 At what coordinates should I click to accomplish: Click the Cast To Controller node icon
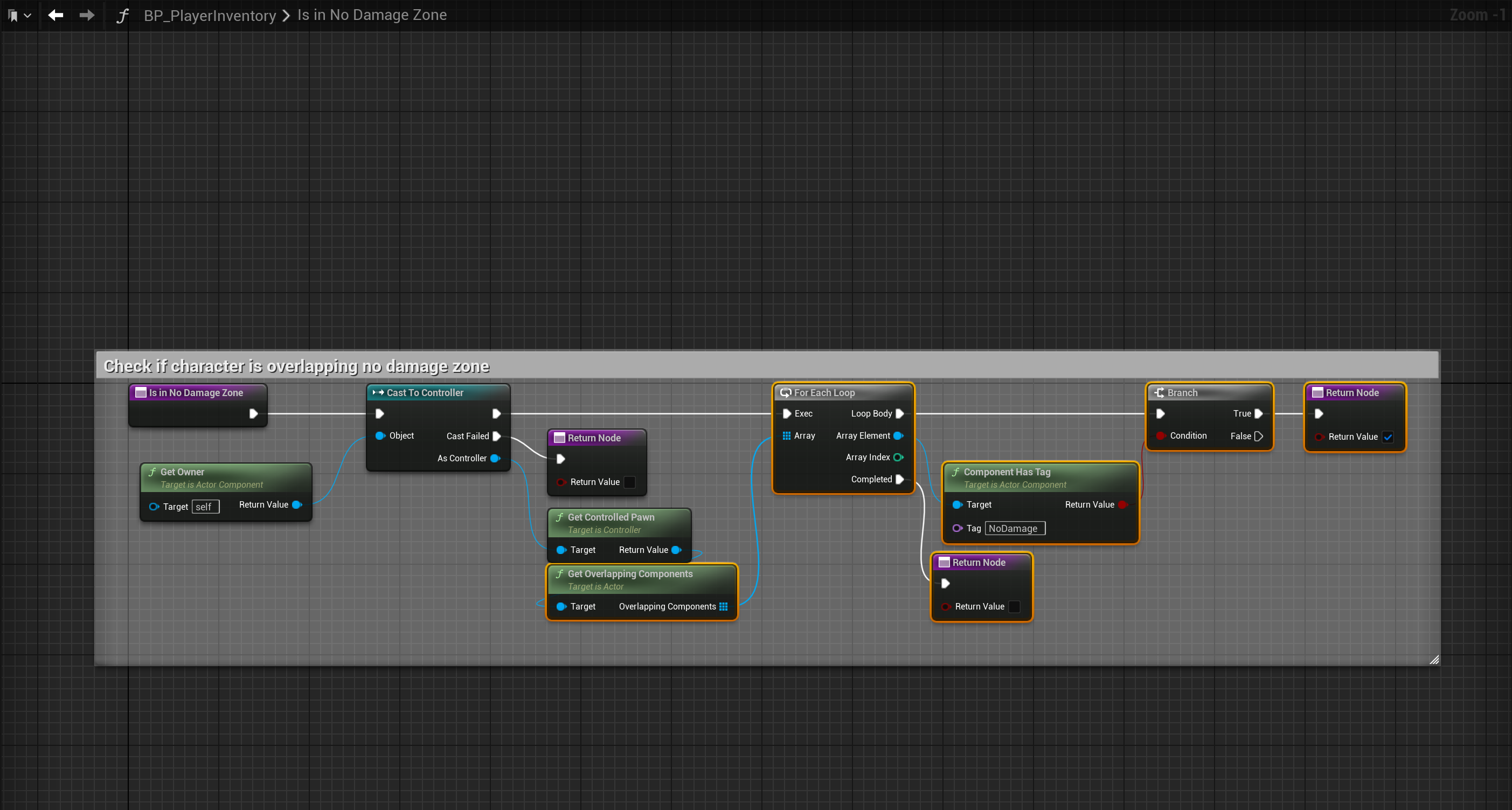click(378, 393)
